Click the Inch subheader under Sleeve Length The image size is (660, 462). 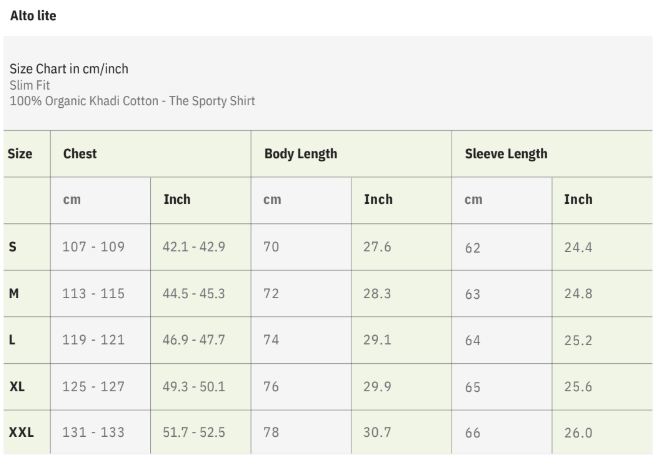578,200
